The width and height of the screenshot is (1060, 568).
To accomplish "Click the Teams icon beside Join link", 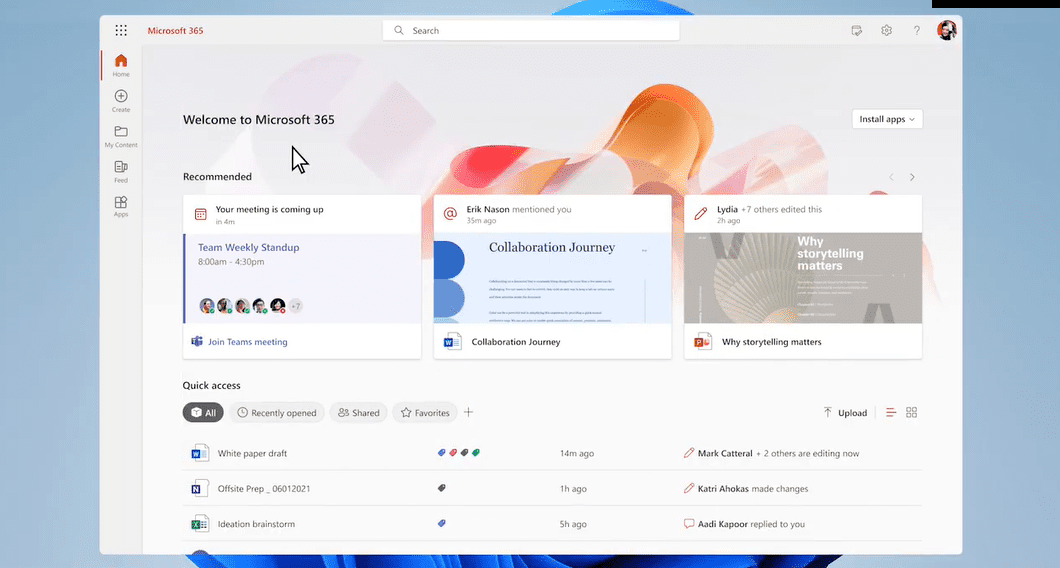I will 197,341.
